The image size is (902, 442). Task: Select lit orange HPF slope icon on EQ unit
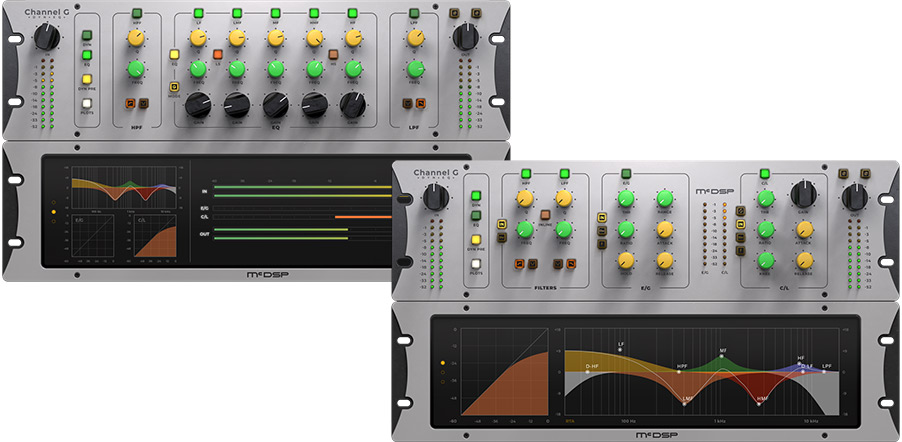131,104
